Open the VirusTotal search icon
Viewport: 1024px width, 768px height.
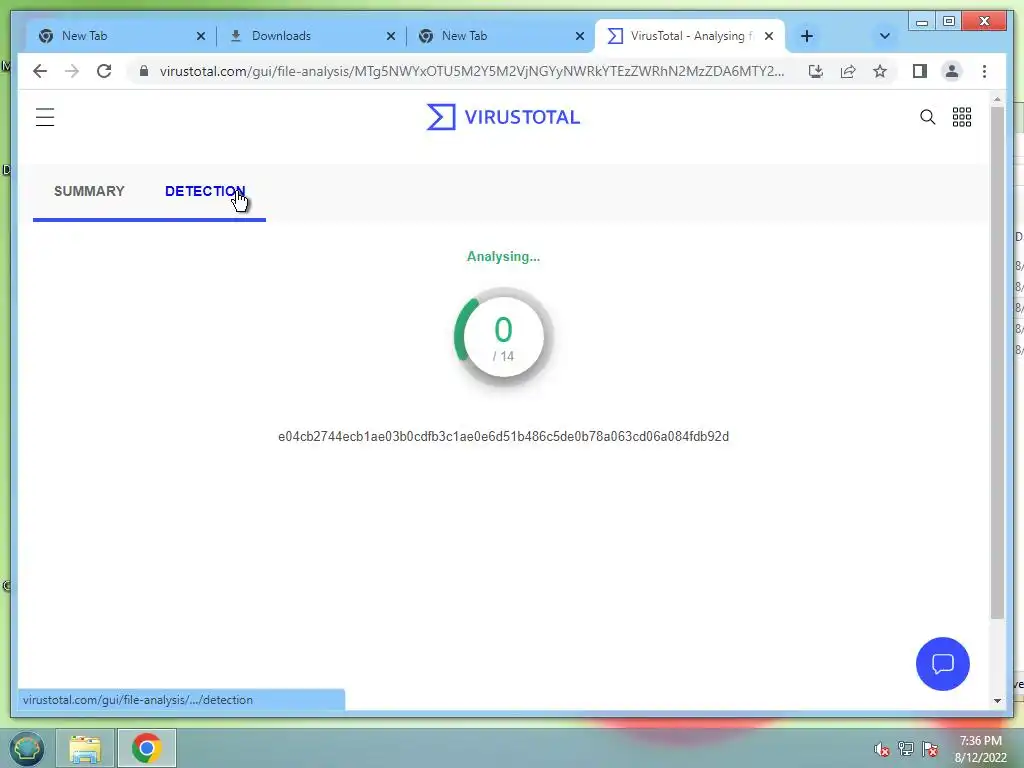tap(927, 117)
